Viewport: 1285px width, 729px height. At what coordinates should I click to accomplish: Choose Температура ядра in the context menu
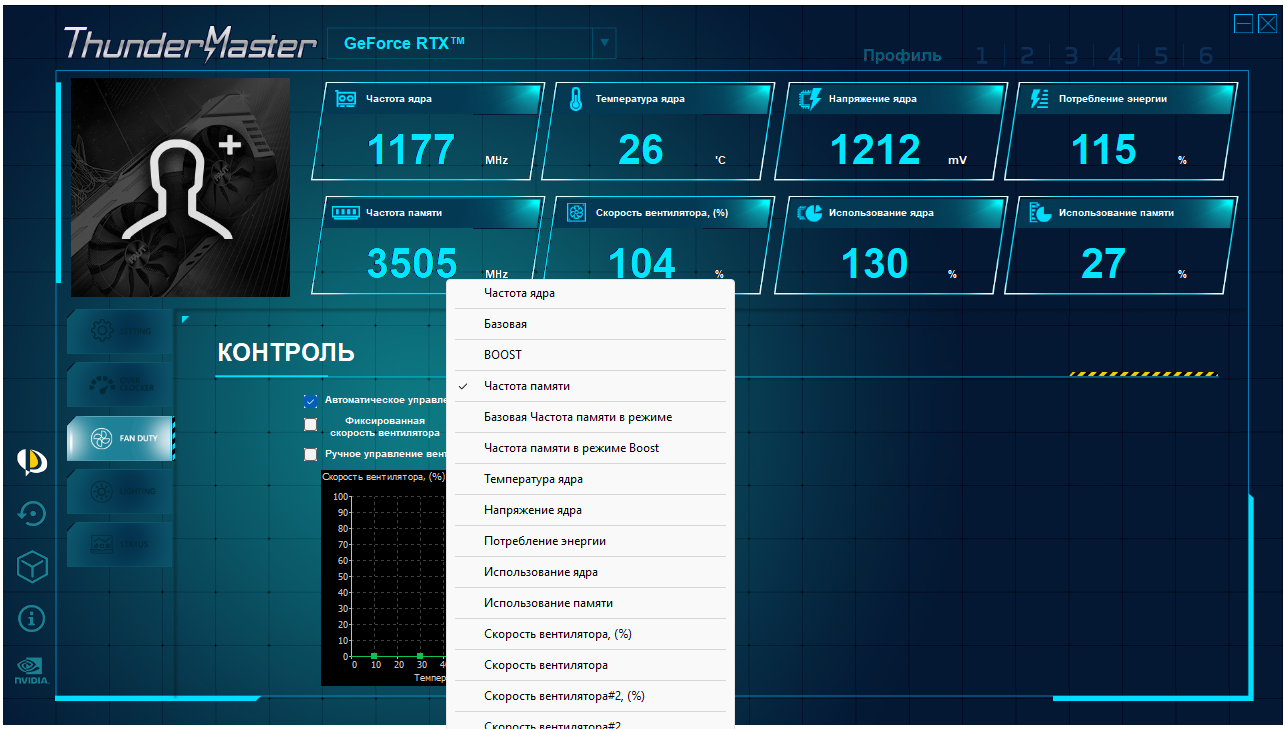(x=590, y=479)
